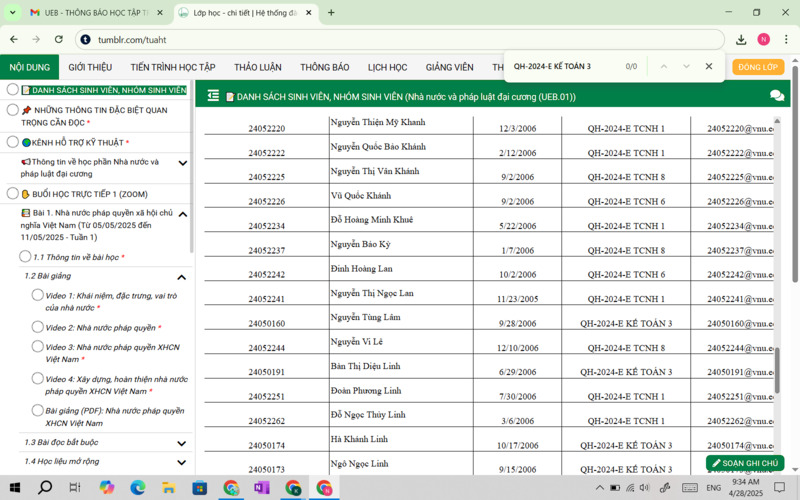The height and width of the screenshot is (500, 800).
Task: Click the 'SOẠN GHI CHÚ' button
Action: click(744, 463)
